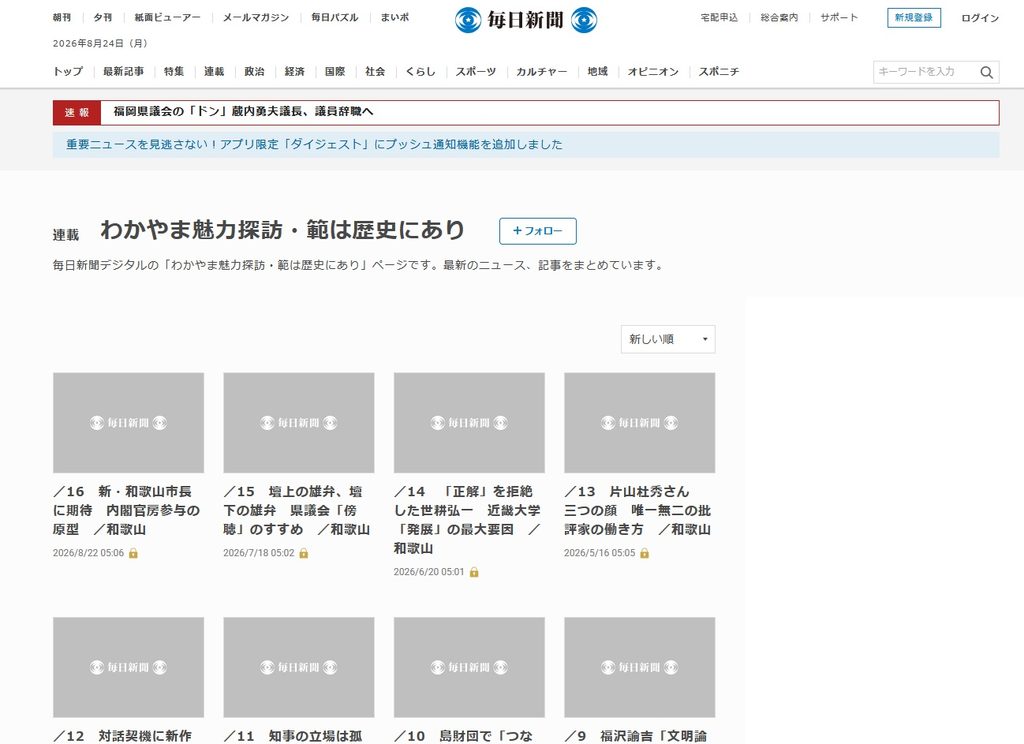Click lock icon beside 2026/5/16 05:05
The height and width of the screenshot is (744, 1024).
[x=645, y=553]
